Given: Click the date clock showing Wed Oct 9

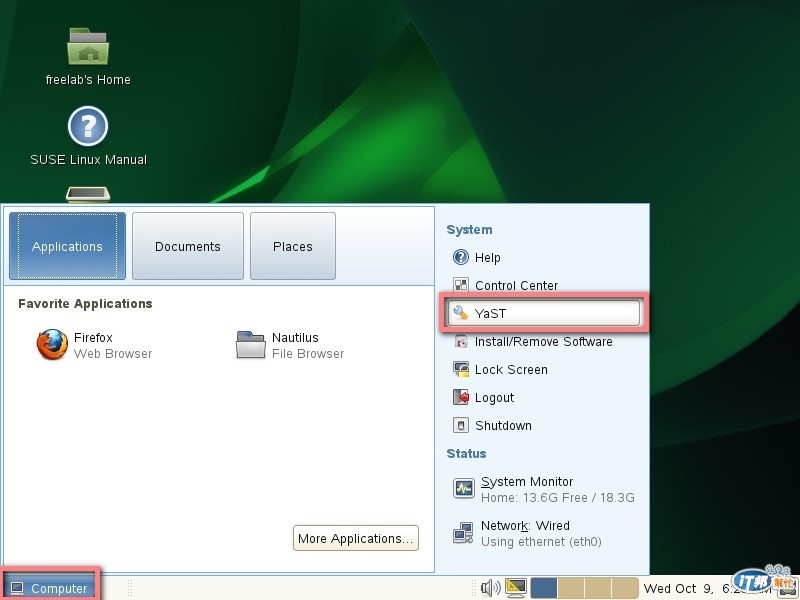Looking at the screenshot, I should (708, 588).
